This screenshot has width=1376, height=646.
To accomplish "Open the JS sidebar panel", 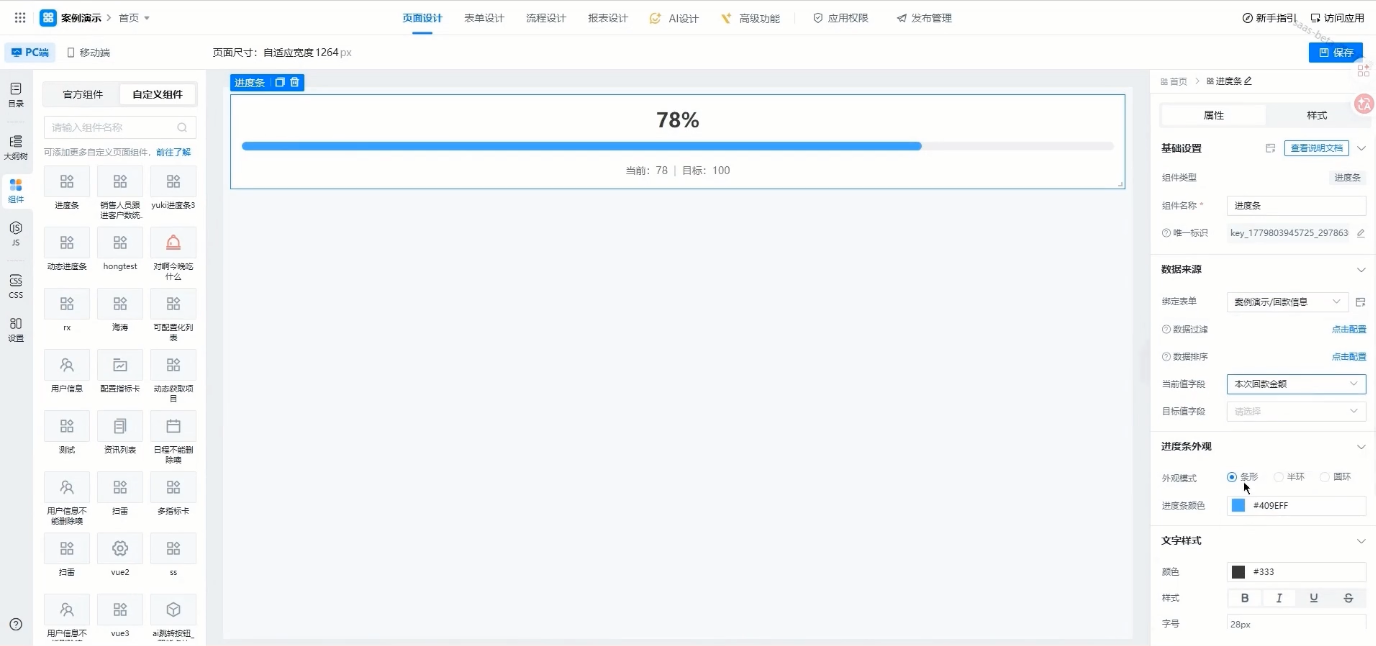I will tap(16, 233).
